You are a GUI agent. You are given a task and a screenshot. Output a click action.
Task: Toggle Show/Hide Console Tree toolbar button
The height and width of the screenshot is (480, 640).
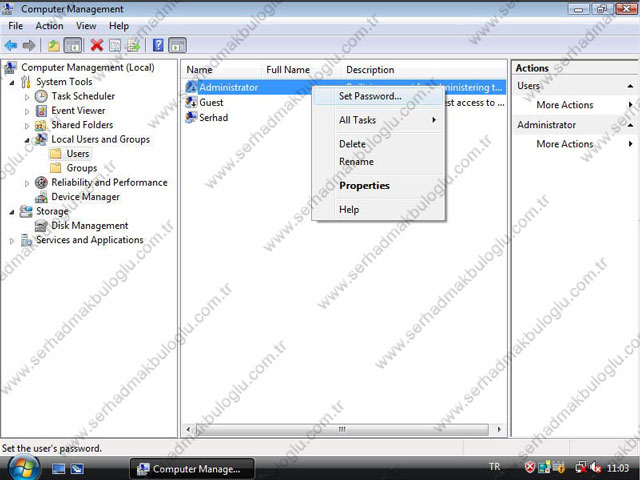(73, 45)
